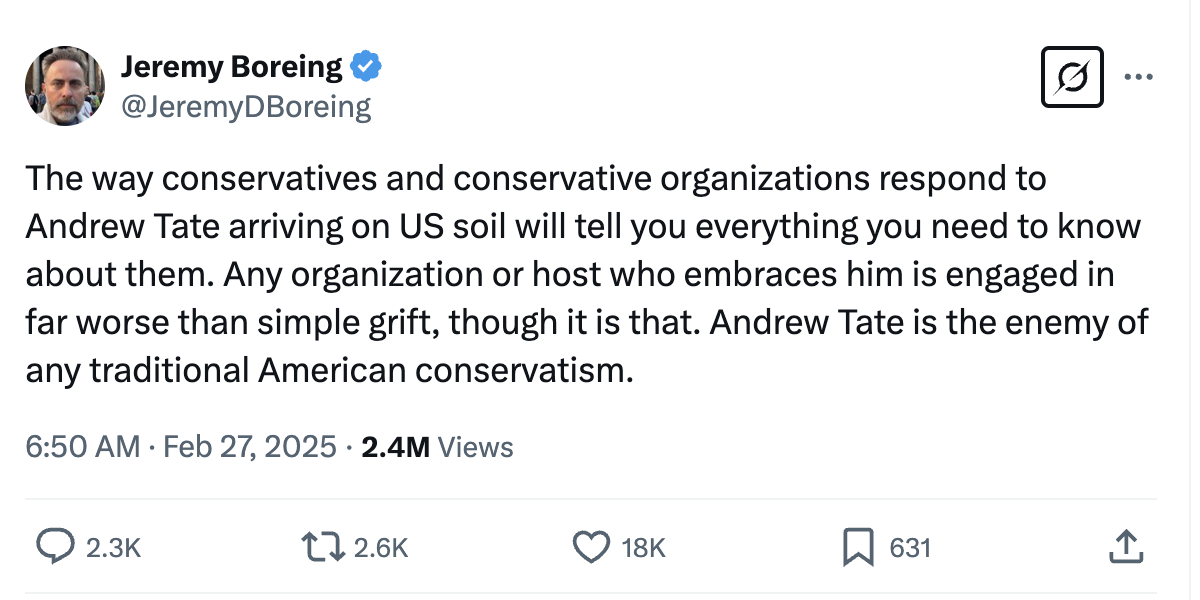The image size is (1200, 600).
Task: Toggle the like heart icon
Action: [590, 547]
